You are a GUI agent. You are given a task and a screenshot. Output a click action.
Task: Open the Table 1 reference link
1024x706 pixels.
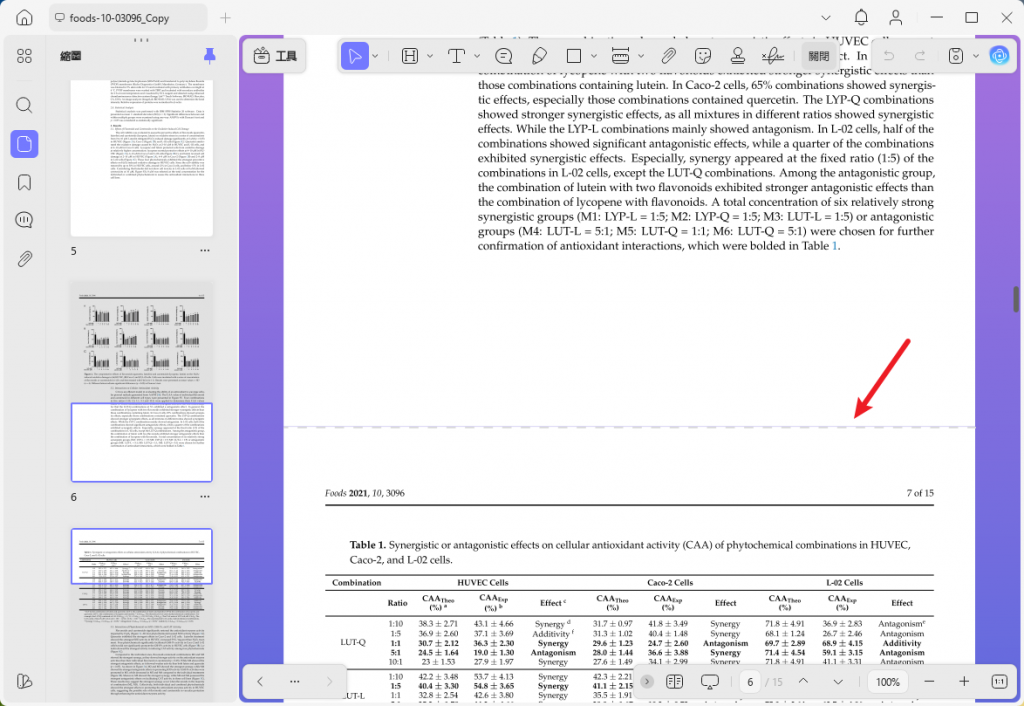(834, 246)
